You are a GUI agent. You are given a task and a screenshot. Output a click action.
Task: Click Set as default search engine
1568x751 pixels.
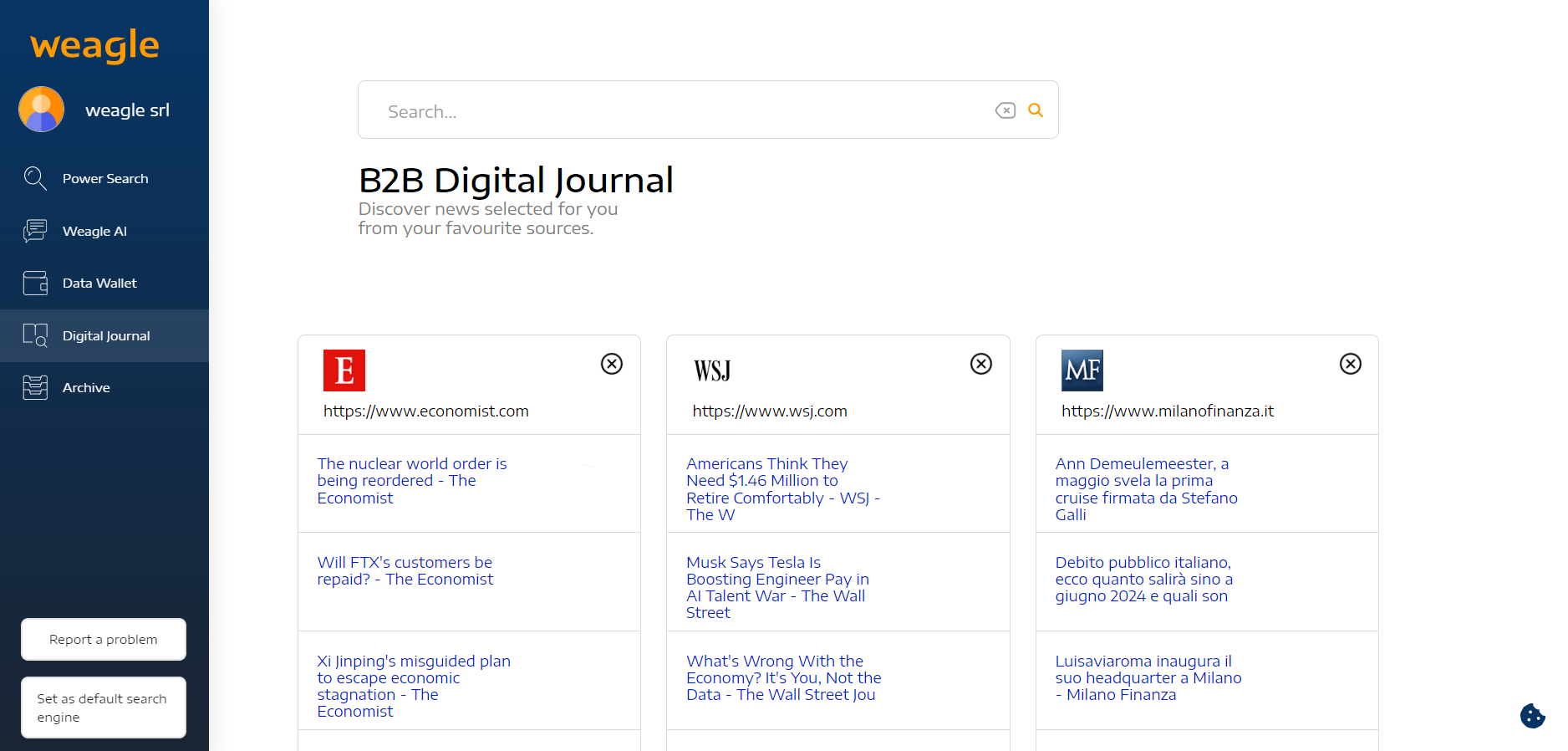click(103, 708)
